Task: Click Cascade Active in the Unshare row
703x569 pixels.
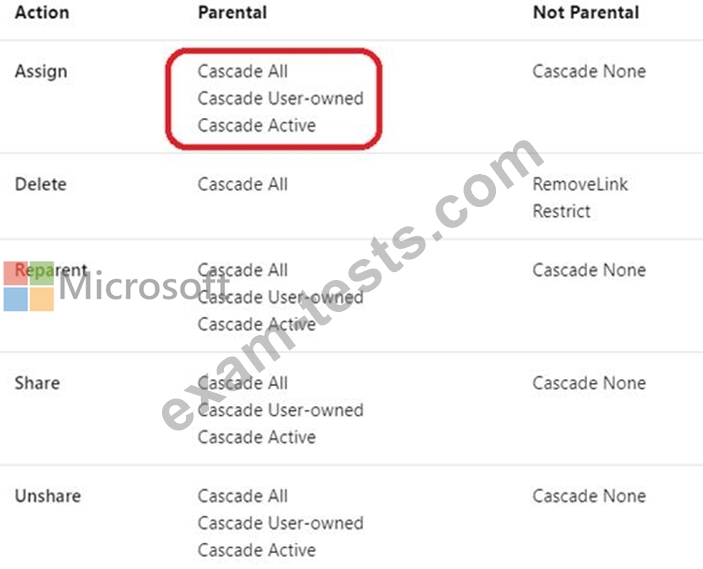Action: pos(256,550)
